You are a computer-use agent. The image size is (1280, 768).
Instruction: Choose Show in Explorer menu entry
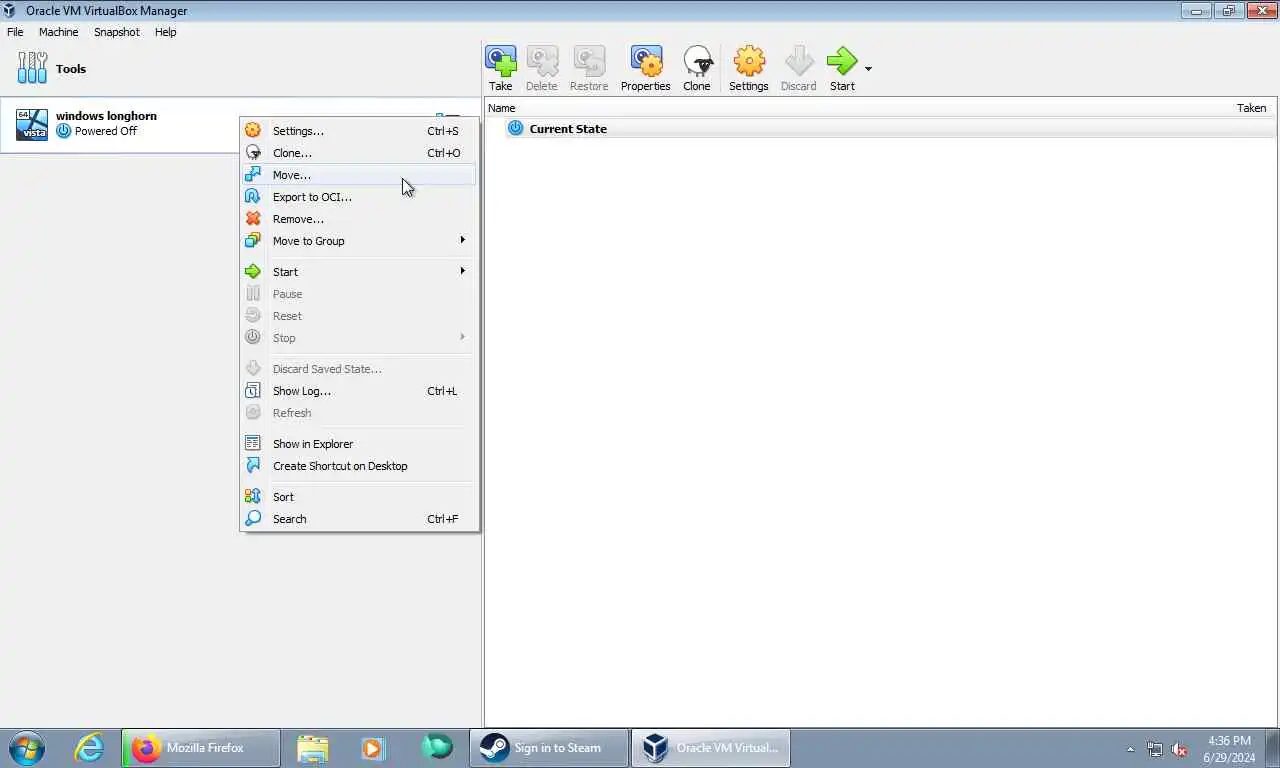pos(359,444)
